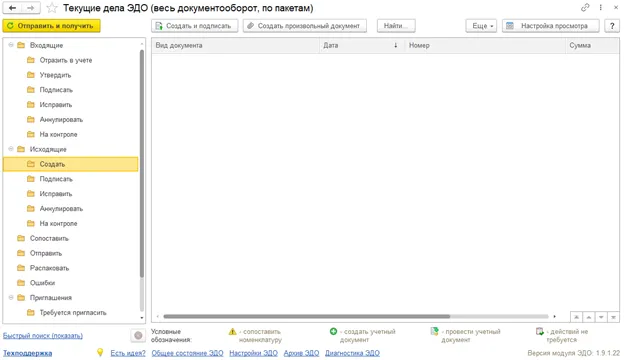624x360 pixels.
Task: Click the round button beside quick search
Action: tap(138, 336)
